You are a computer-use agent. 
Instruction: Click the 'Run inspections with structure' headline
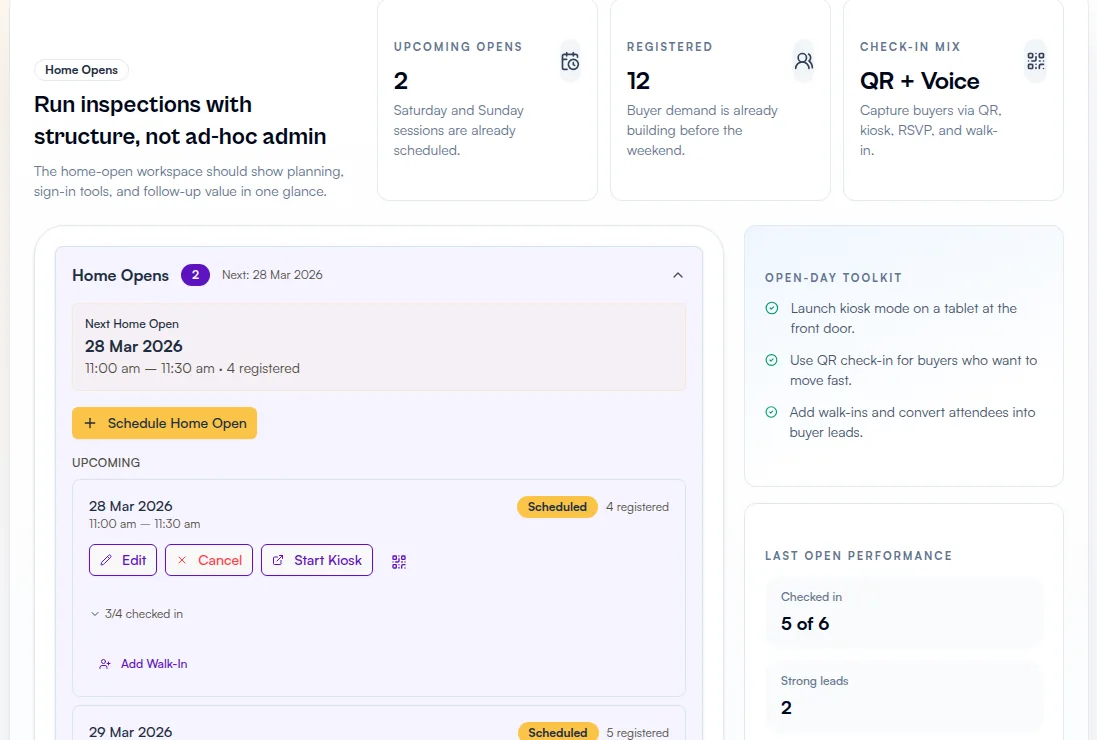click(x=180, y=120)
